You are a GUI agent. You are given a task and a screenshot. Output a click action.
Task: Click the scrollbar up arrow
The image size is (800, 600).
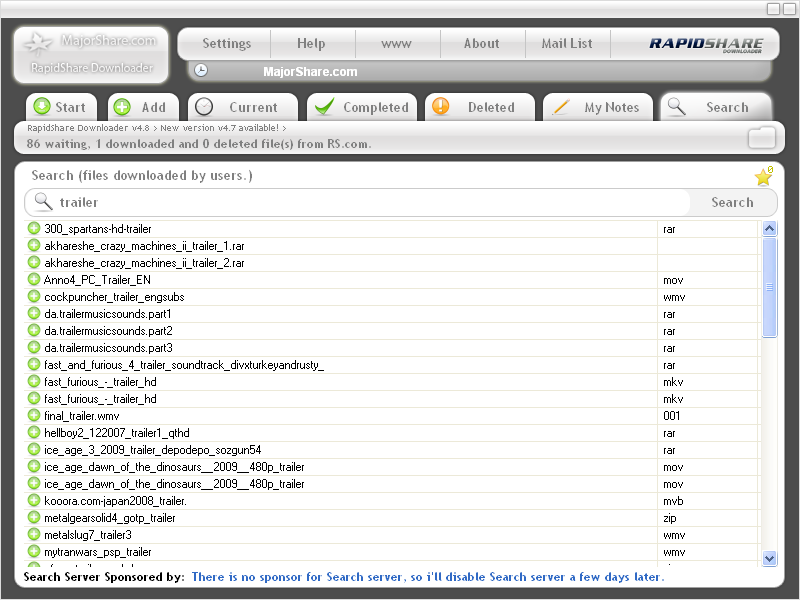tap(769, 228)
